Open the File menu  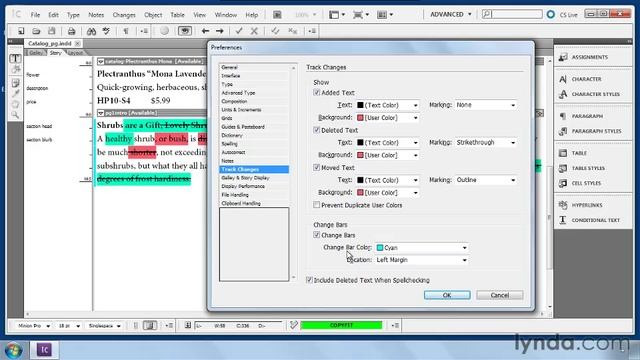[36, 15]
